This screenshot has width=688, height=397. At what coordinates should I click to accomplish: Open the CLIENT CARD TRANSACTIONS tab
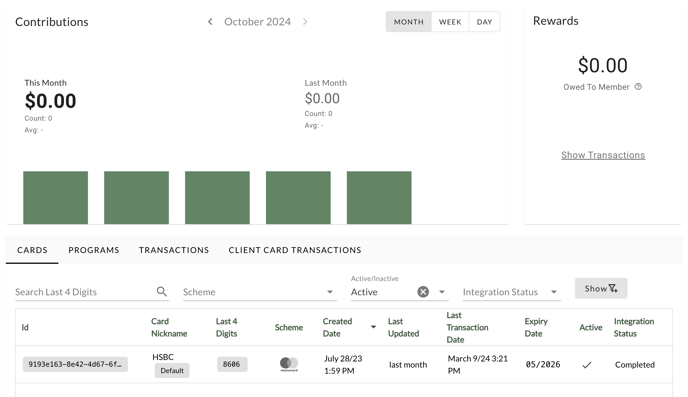295,250
